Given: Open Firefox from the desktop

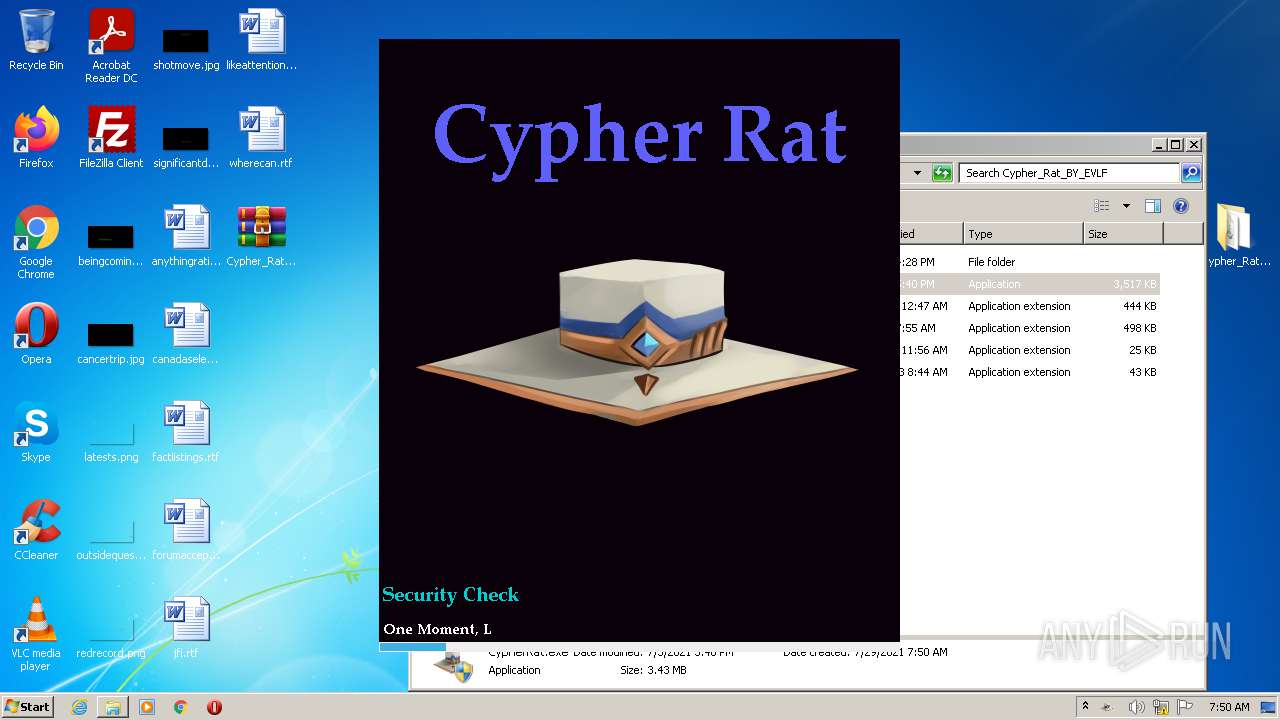Looking at the screenshot, I should tap(36, 138).
